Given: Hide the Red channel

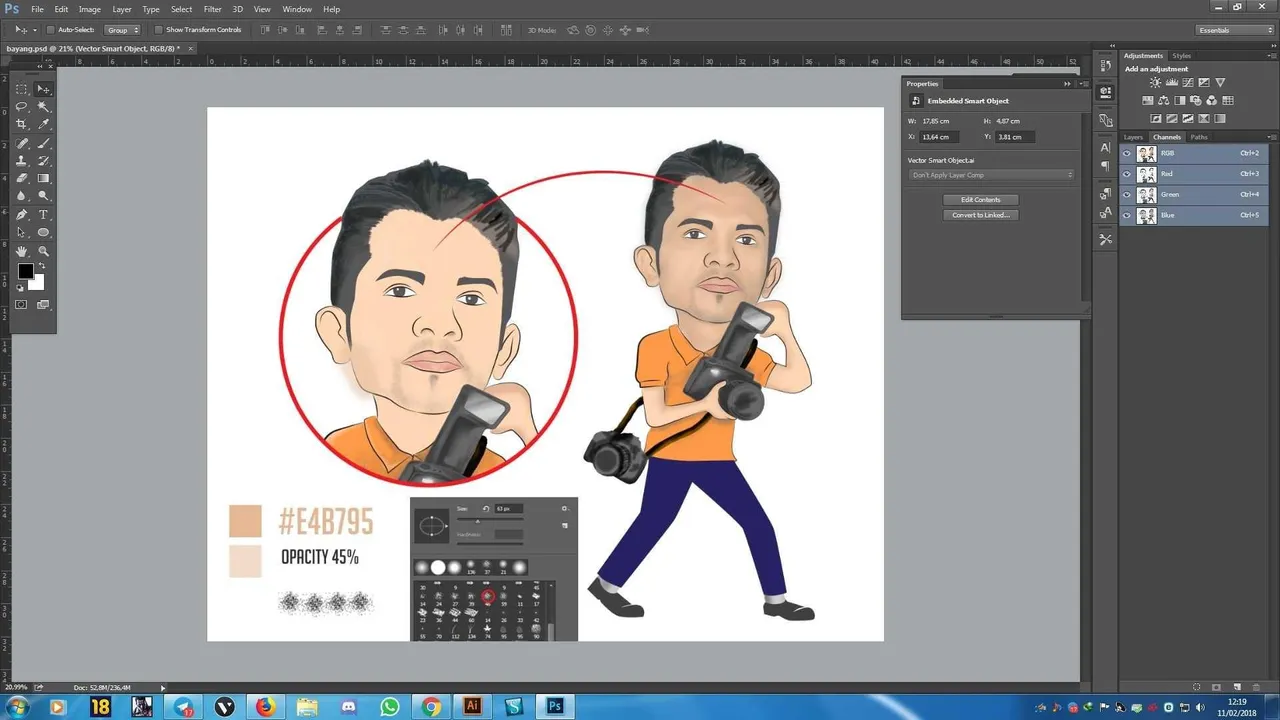Looking at the screenshot, I should point(1127,174).
